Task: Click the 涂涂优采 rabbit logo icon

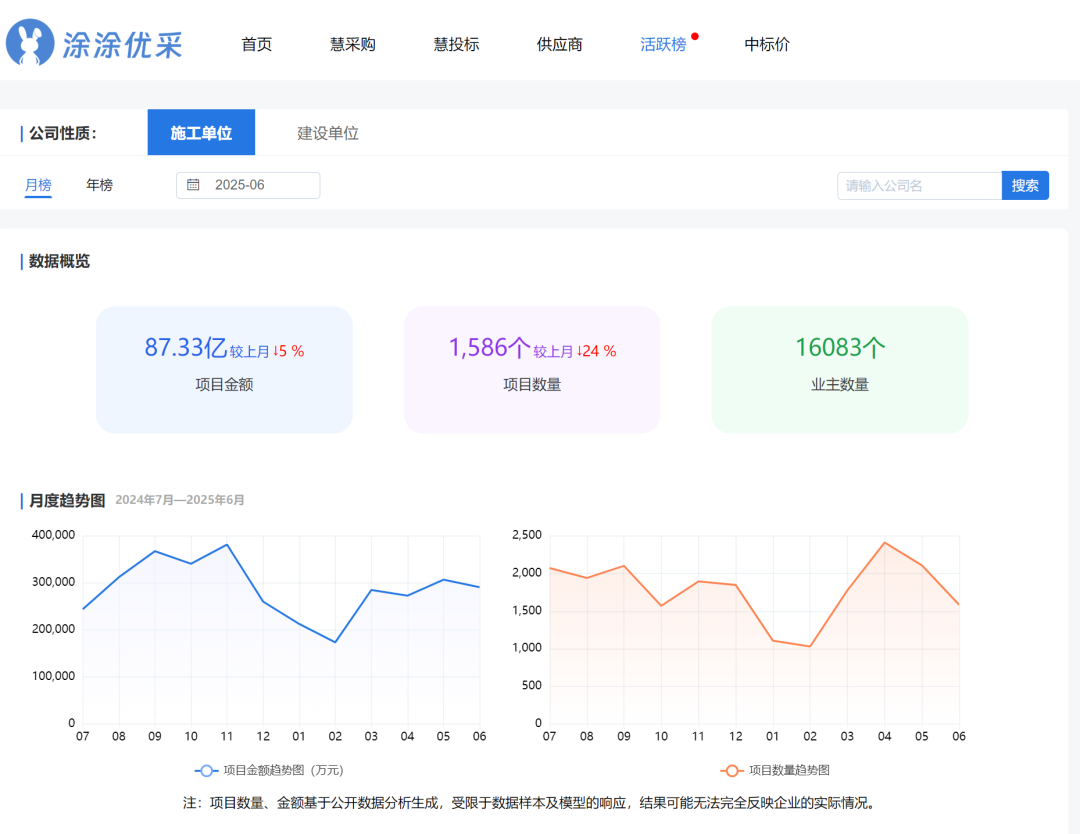Action: [30, 43]
